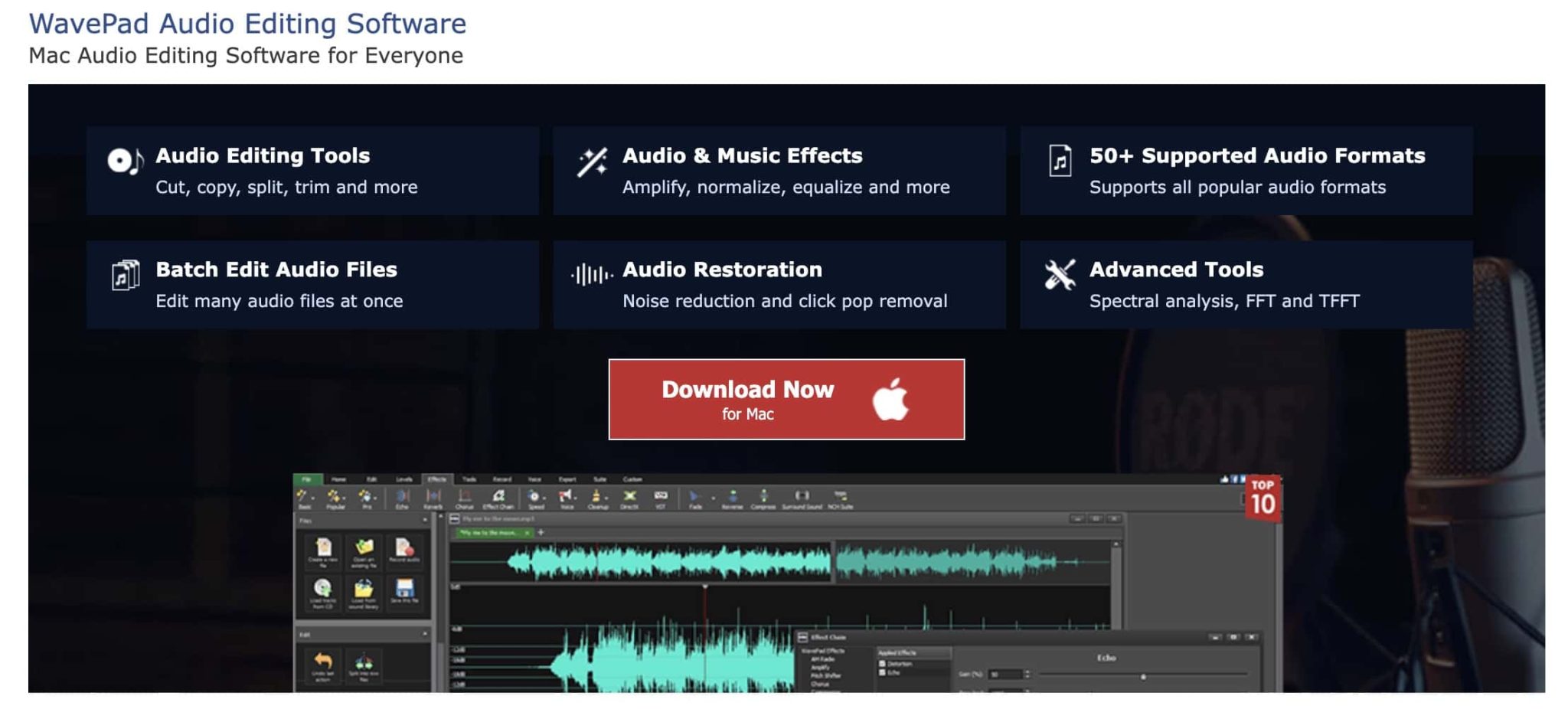Toggle the Distortion checkbox in Applied Effects
Screen dimensions: 1568x709
(x=883, y=664)
